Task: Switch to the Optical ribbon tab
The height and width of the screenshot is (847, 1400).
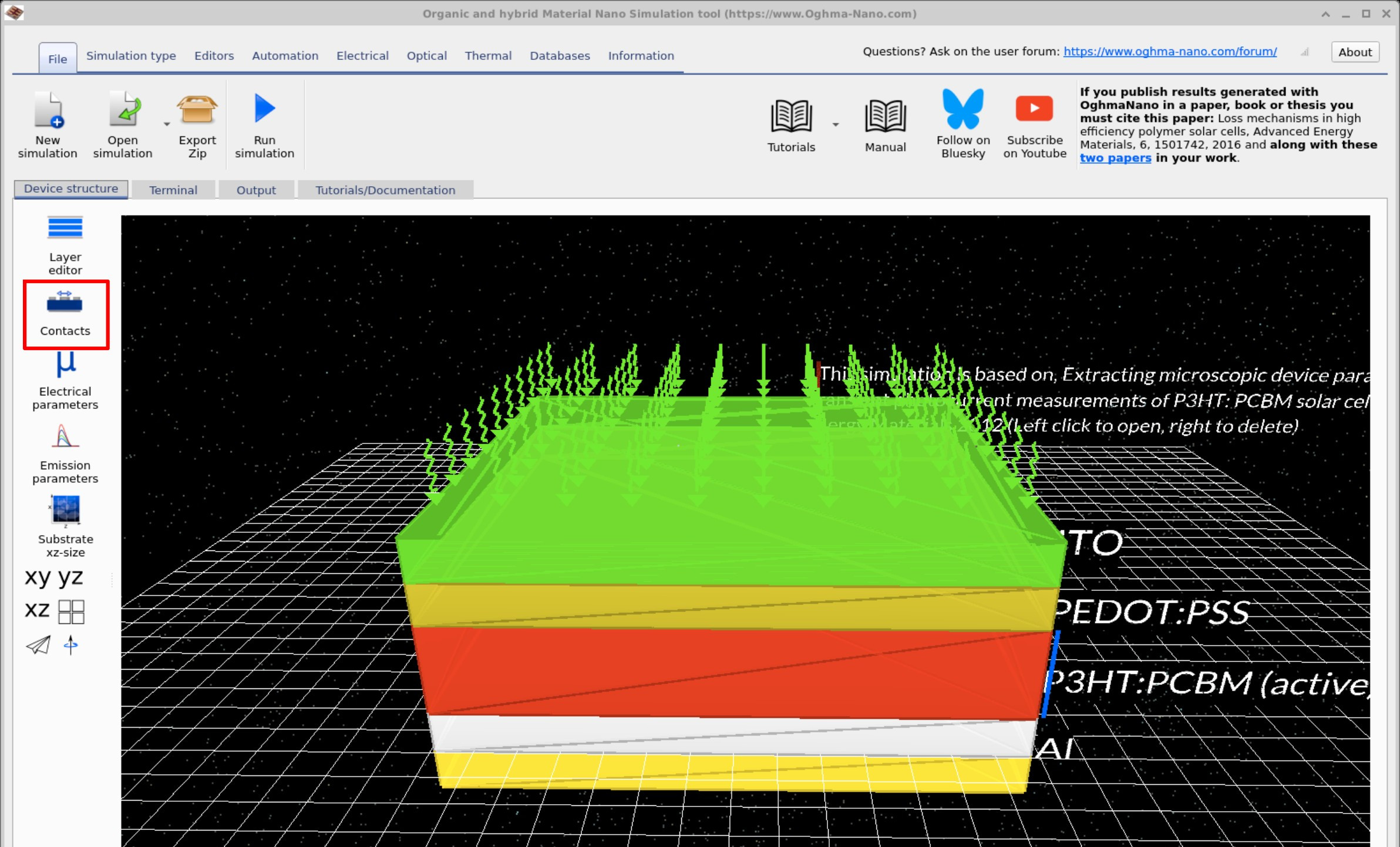Action: click(426, 55)
